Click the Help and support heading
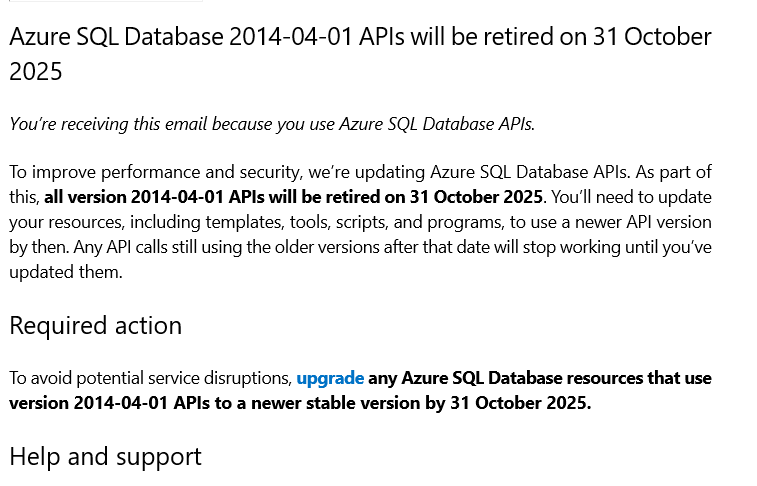Screen dimensions: 757x486 click(105, 457)
